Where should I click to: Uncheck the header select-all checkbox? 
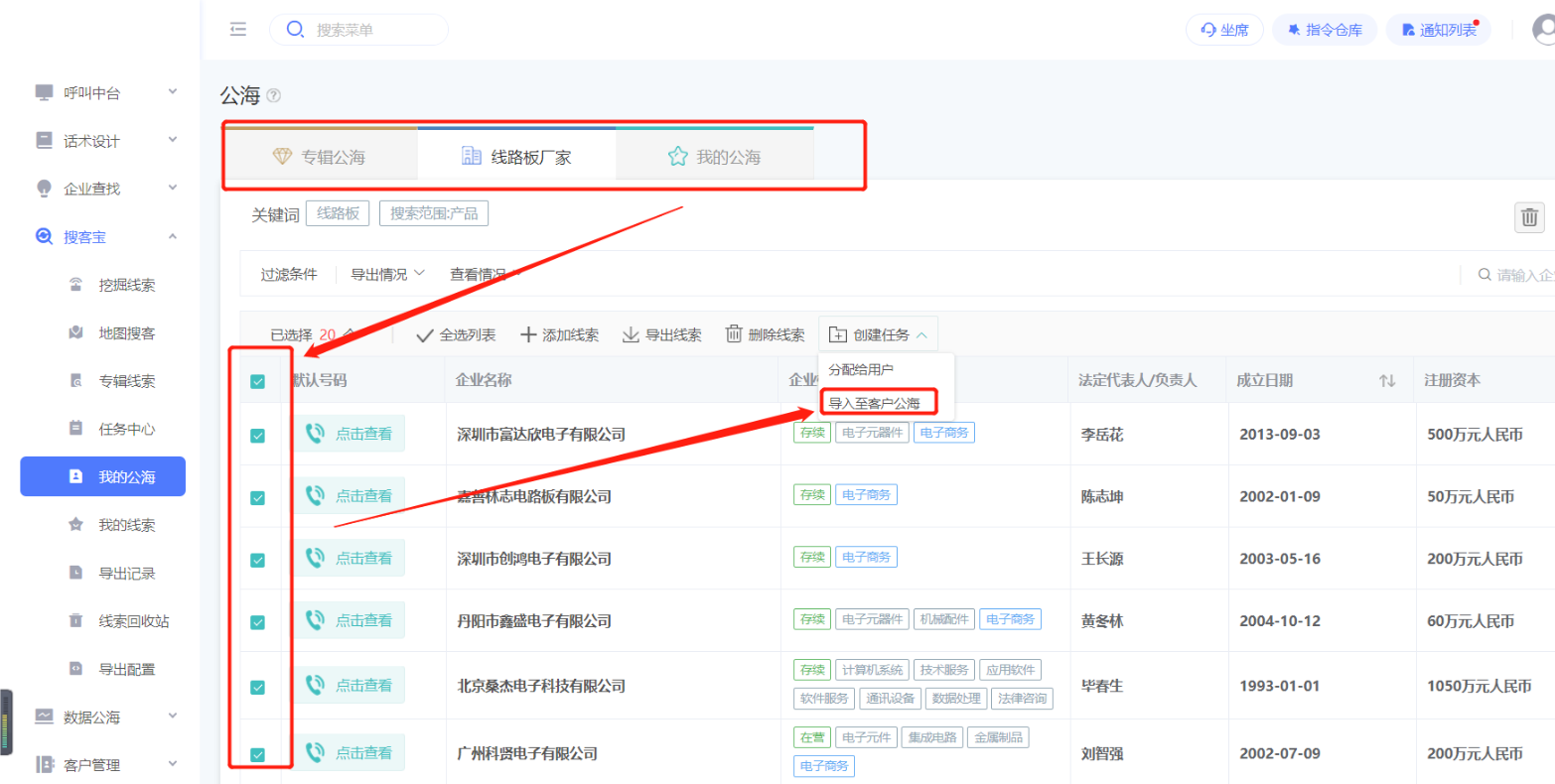coord(257,381)
